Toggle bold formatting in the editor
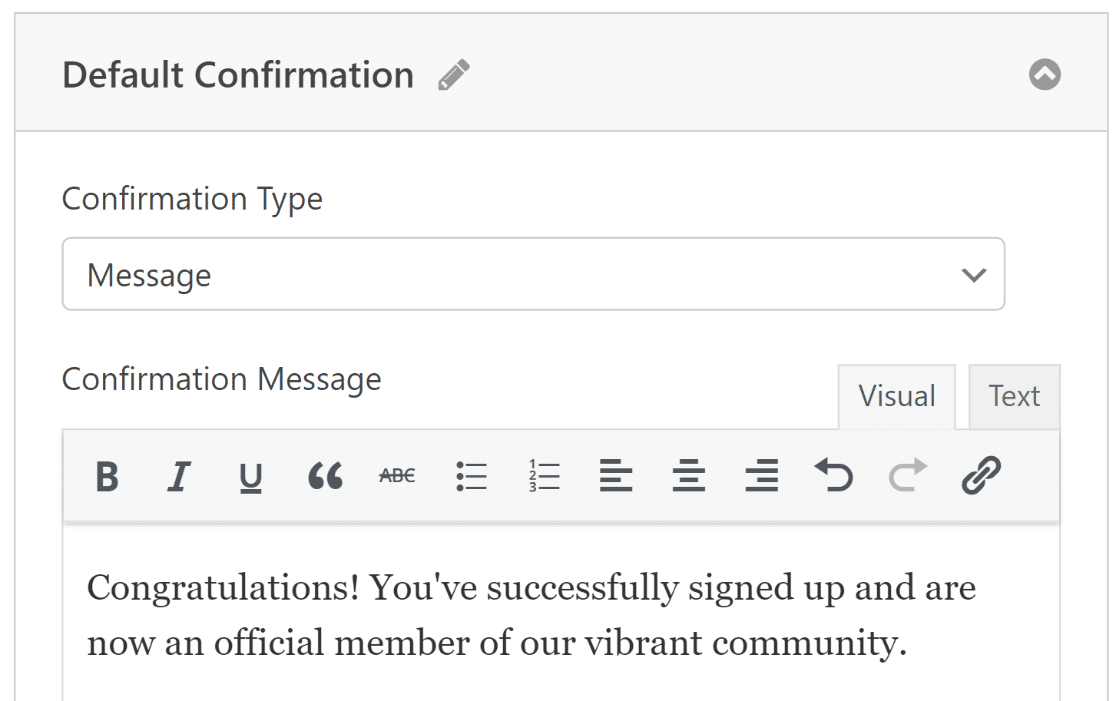 point(108,477)
